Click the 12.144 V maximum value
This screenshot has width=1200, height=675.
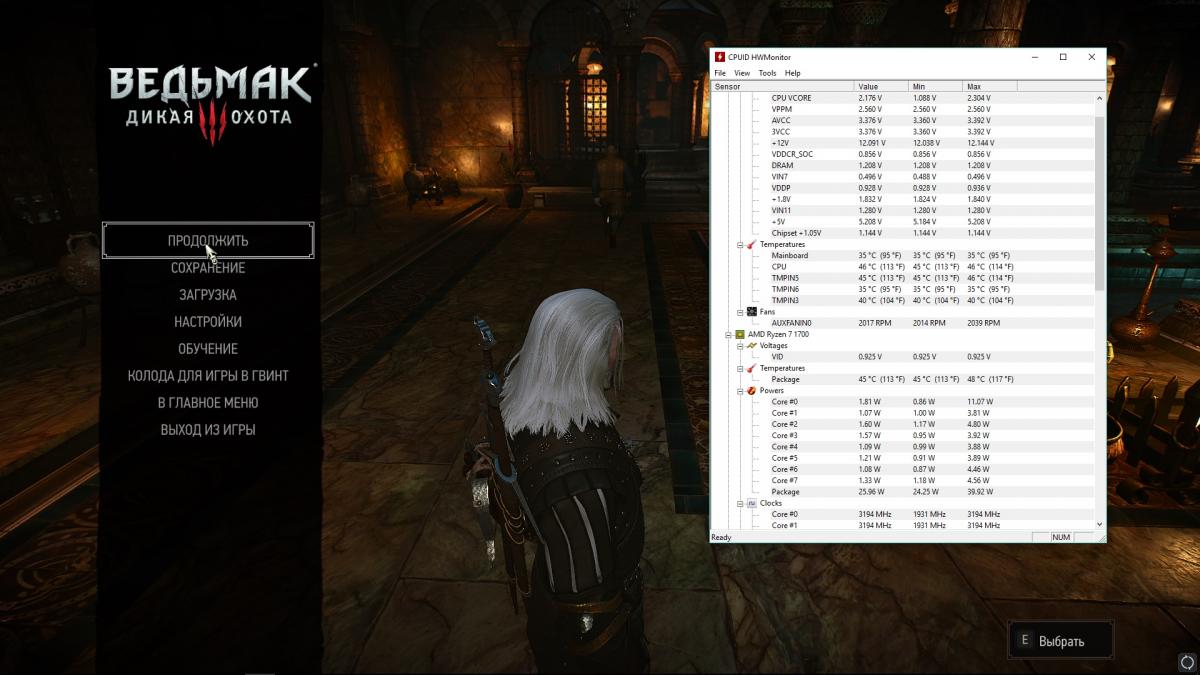pos(980,143)
